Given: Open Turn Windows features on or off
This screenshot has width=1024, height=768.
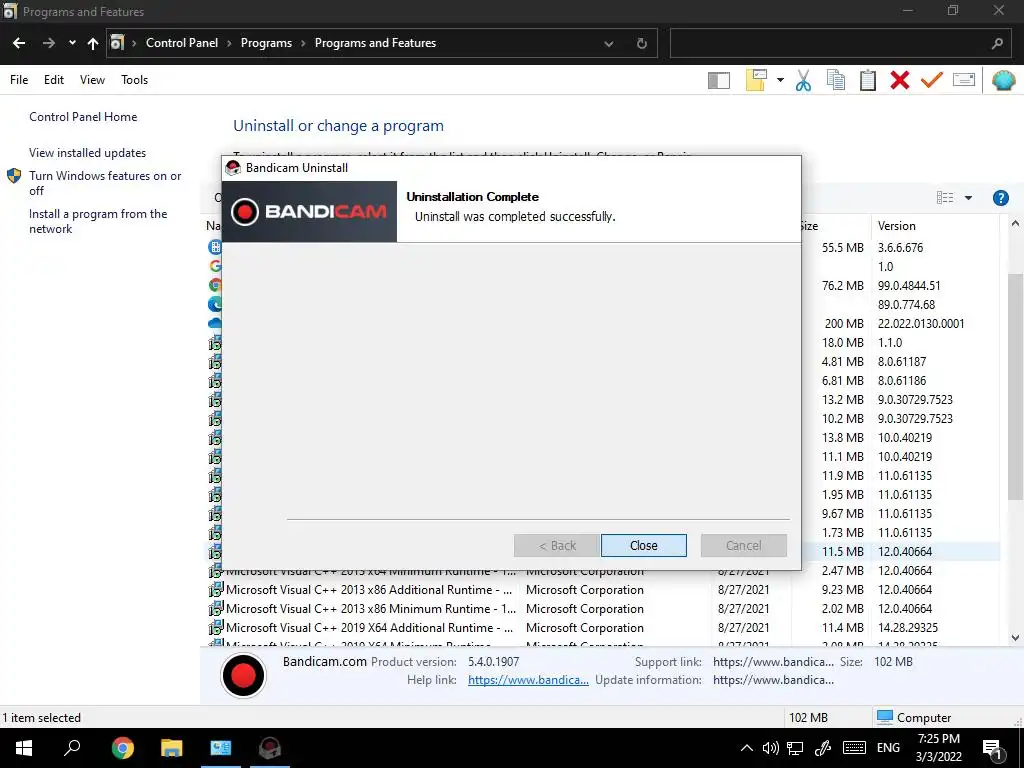Looking at the screenshot, I should tap(105, 184).
